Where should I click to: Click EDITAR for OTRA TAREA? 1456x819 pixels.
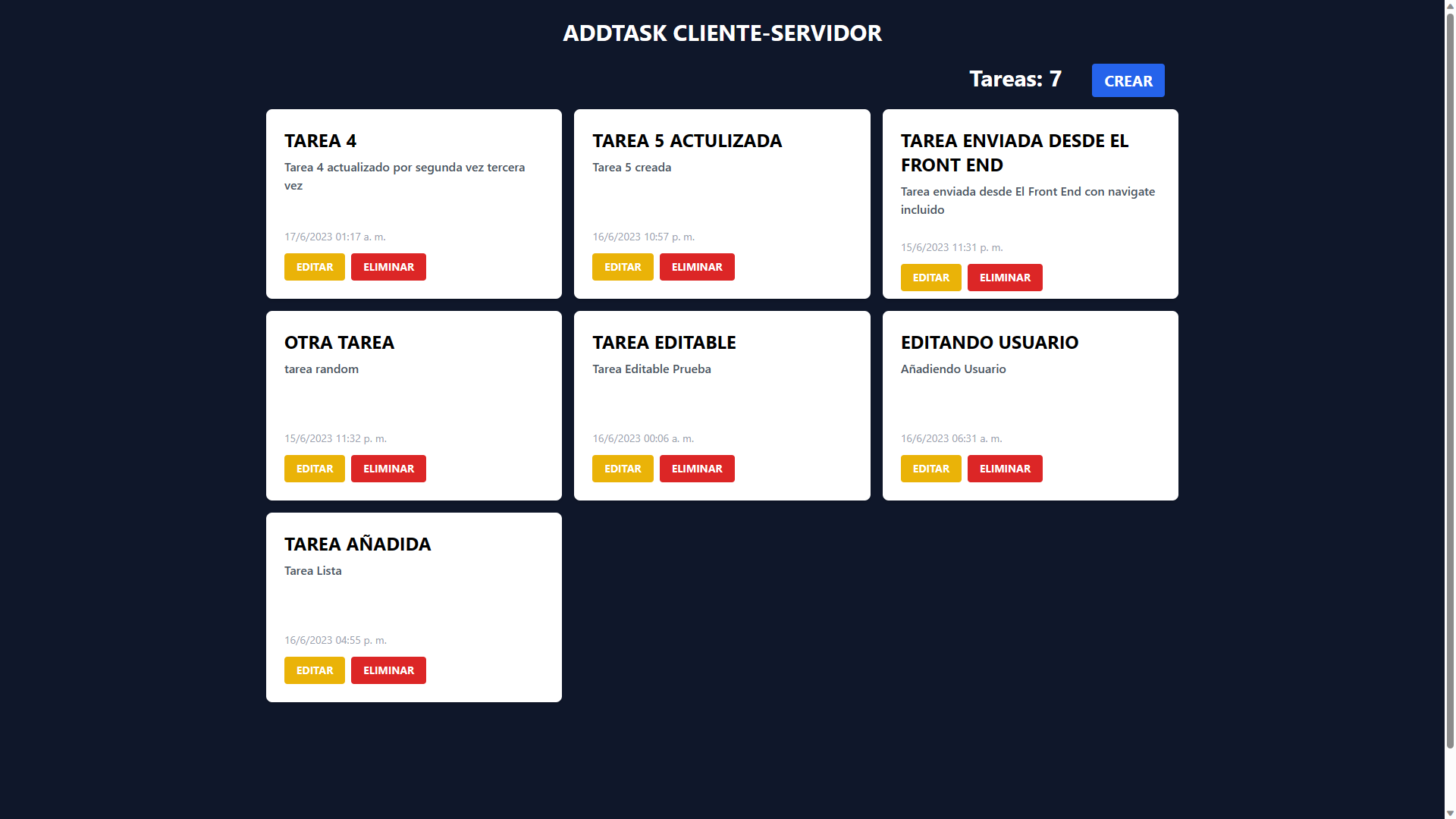(314, 469)
